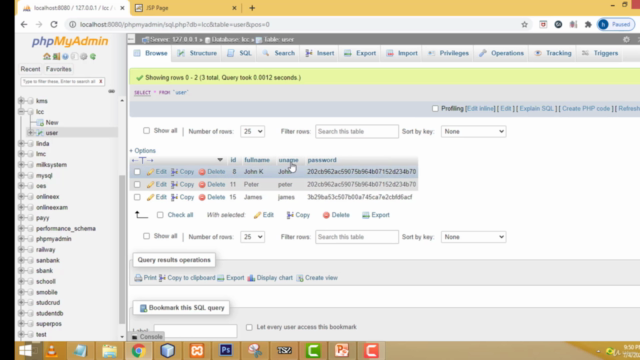The height and width of the screenshot is (360, 640).
Task: Enable the Profiling checkbox
Action: (435, 109)
